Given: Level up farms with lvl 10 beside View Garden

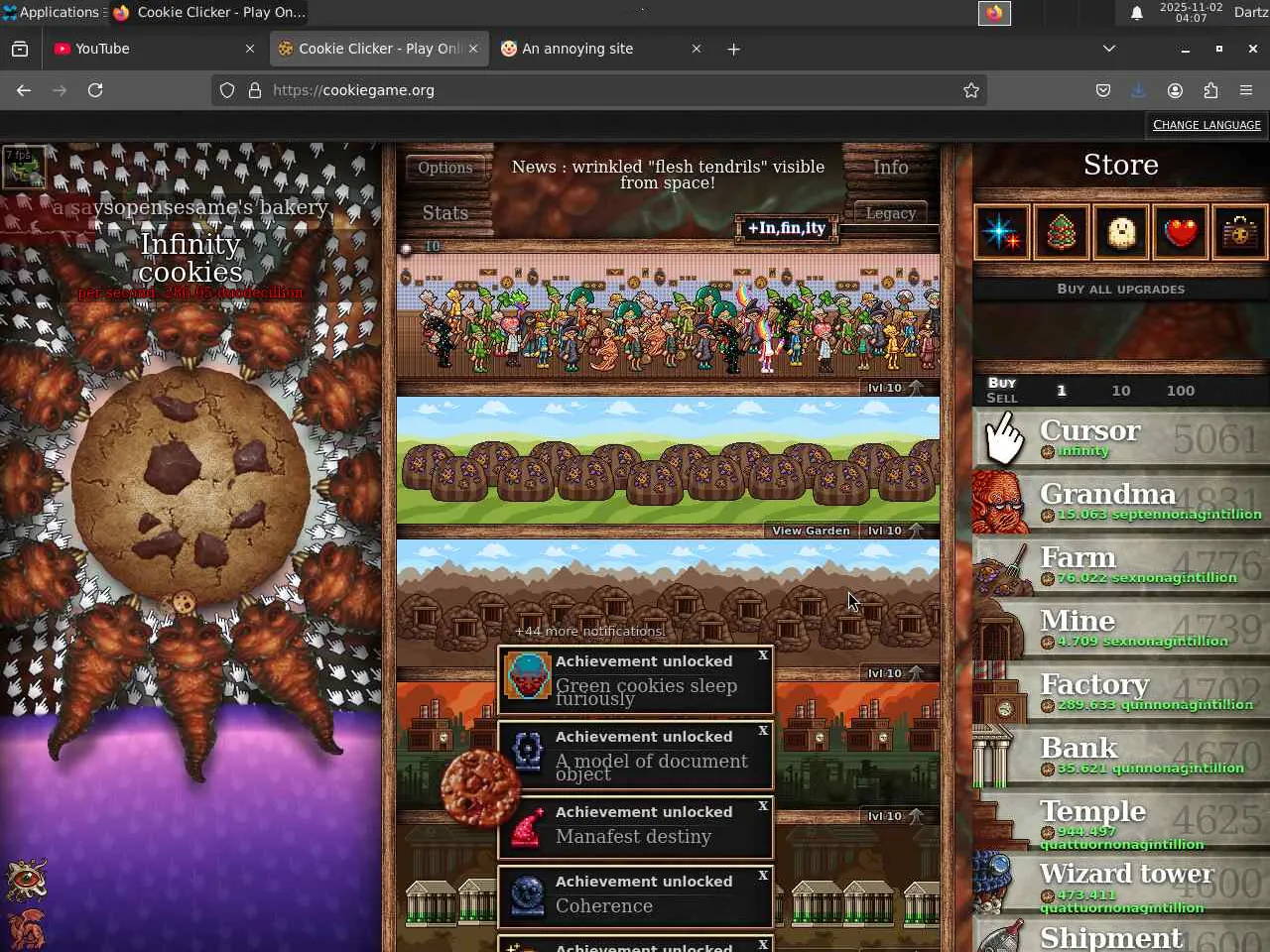Looking at the screenshot, I should pyautogui.click(x=895, y=531).
